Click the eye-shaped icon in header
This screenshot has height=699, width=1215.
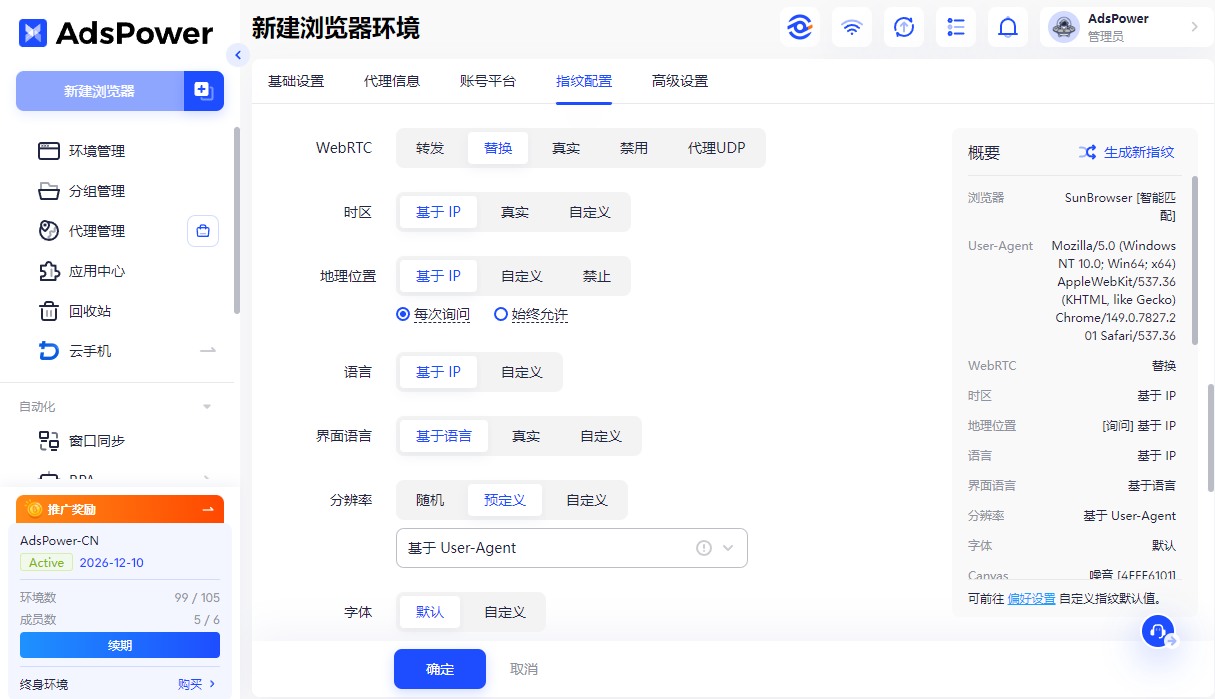[x=800, y=27]
